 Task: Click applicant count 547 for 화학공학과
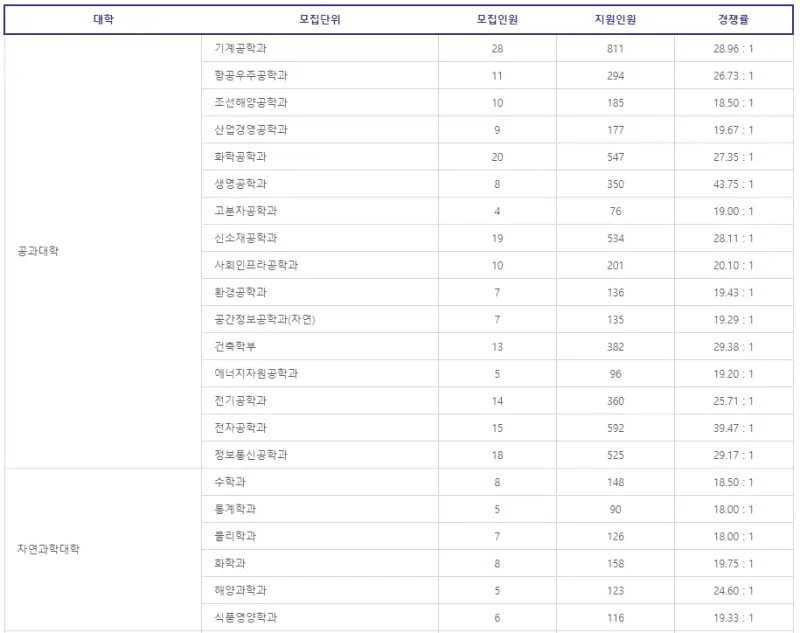point(615,157)
